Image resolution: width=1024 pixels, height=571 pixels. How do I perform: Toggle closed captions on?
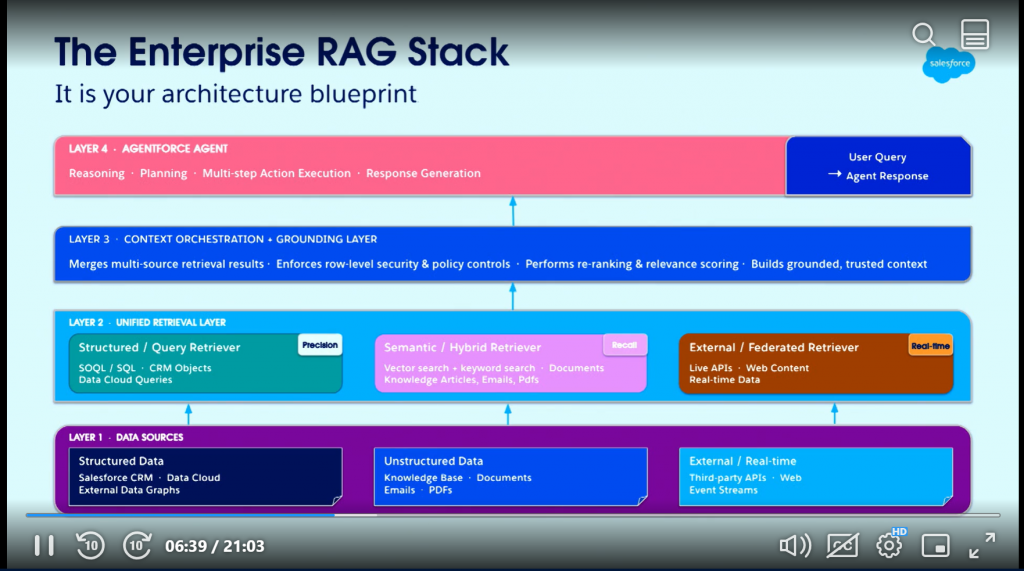click(842, 545)
